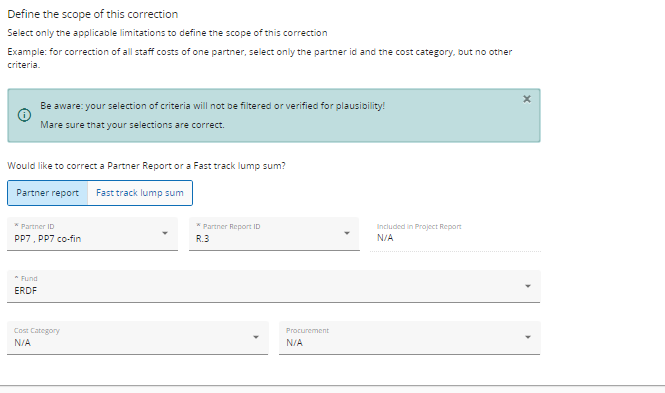Screen dimensions: 665x393
Task: Click the PP7, PP7 co-fin partner value
Action: (x=48, y=239)
